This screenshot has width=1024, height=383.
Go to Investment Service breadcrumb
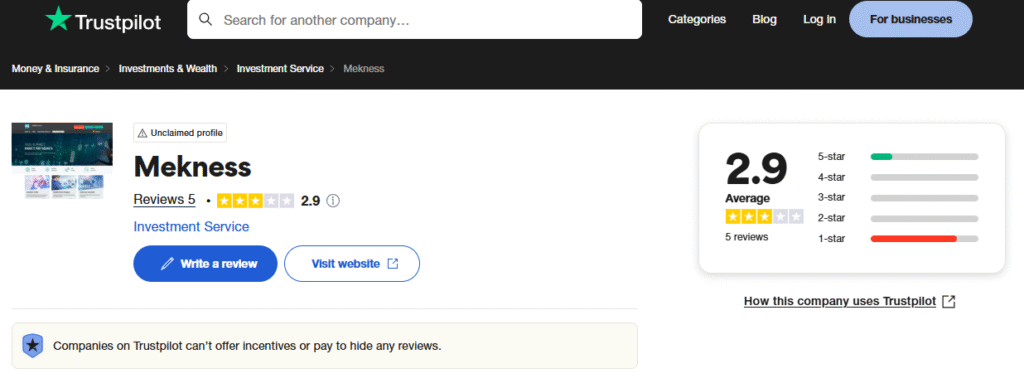tap(280, 68)
